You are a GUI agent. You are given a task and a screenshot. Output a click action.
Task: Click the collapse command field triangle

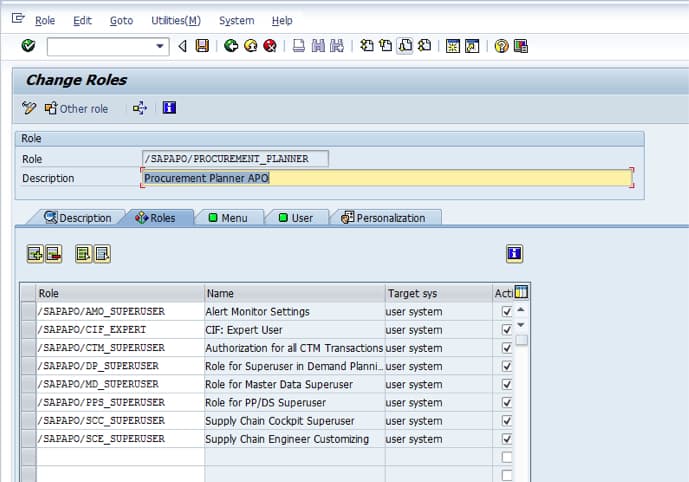point(182,46)
